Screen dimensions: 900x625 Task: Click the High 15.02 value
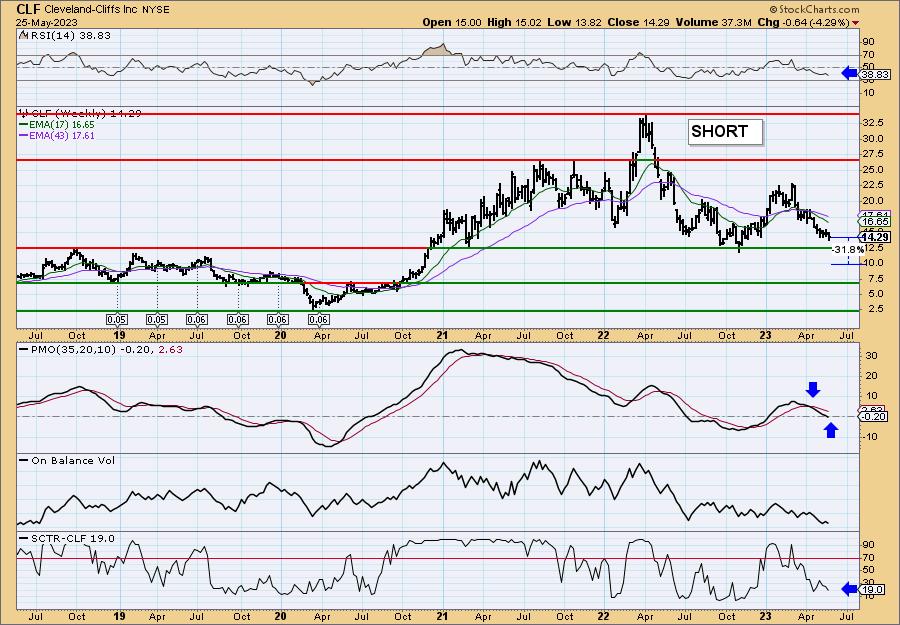click(x=514, y=22)
